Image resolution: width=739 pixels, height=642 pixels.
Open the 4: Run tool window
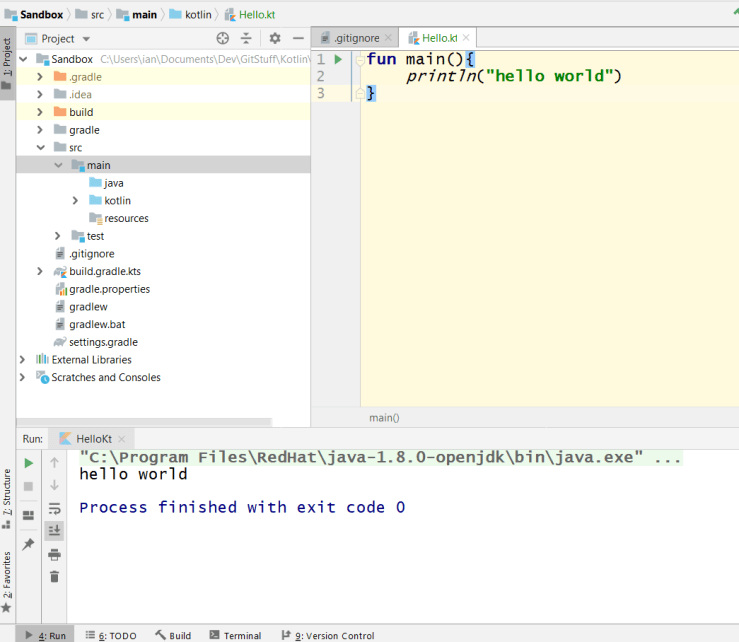tap(45, 635)
